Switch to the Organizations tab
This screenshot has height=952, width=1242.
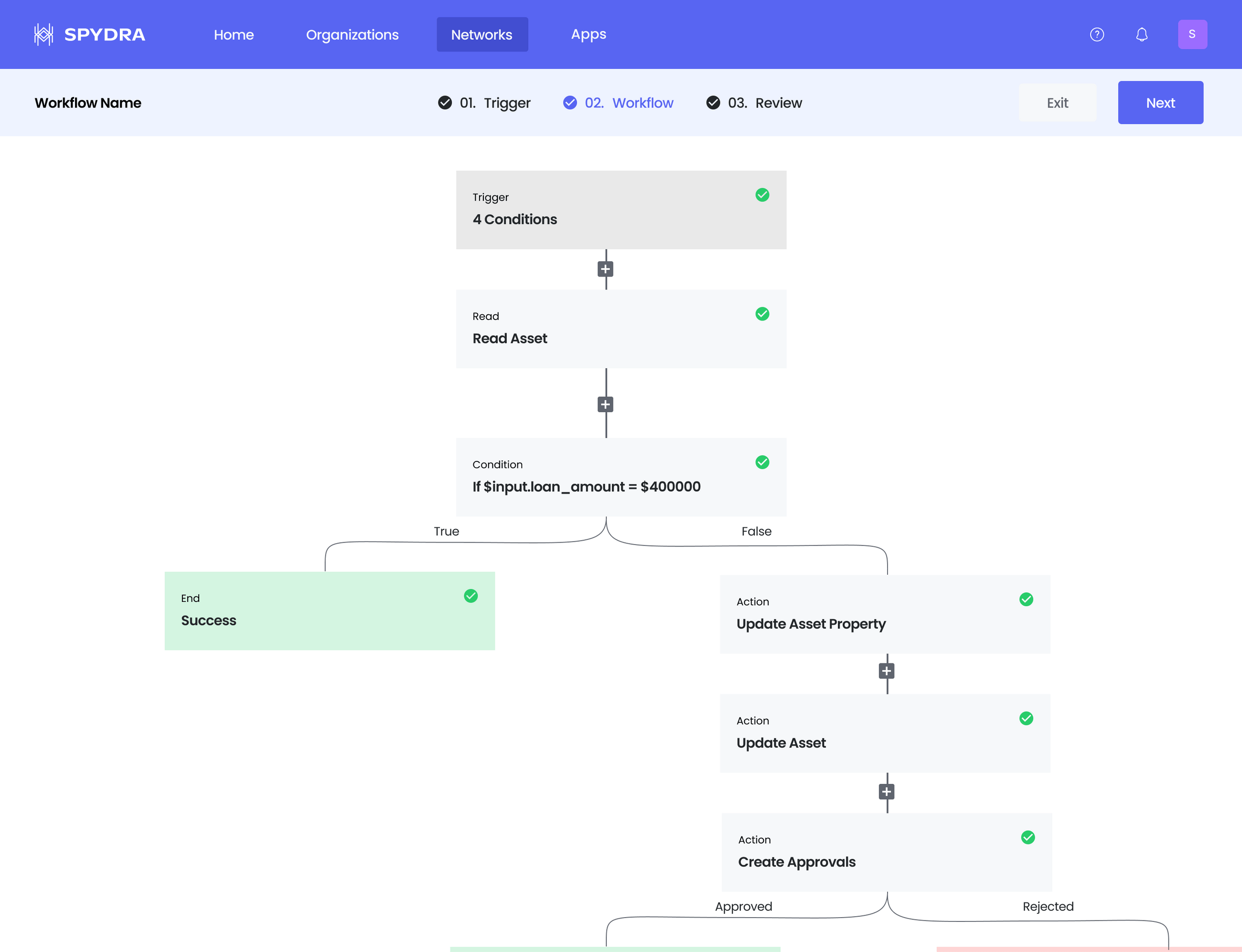[x=352, y=34]
